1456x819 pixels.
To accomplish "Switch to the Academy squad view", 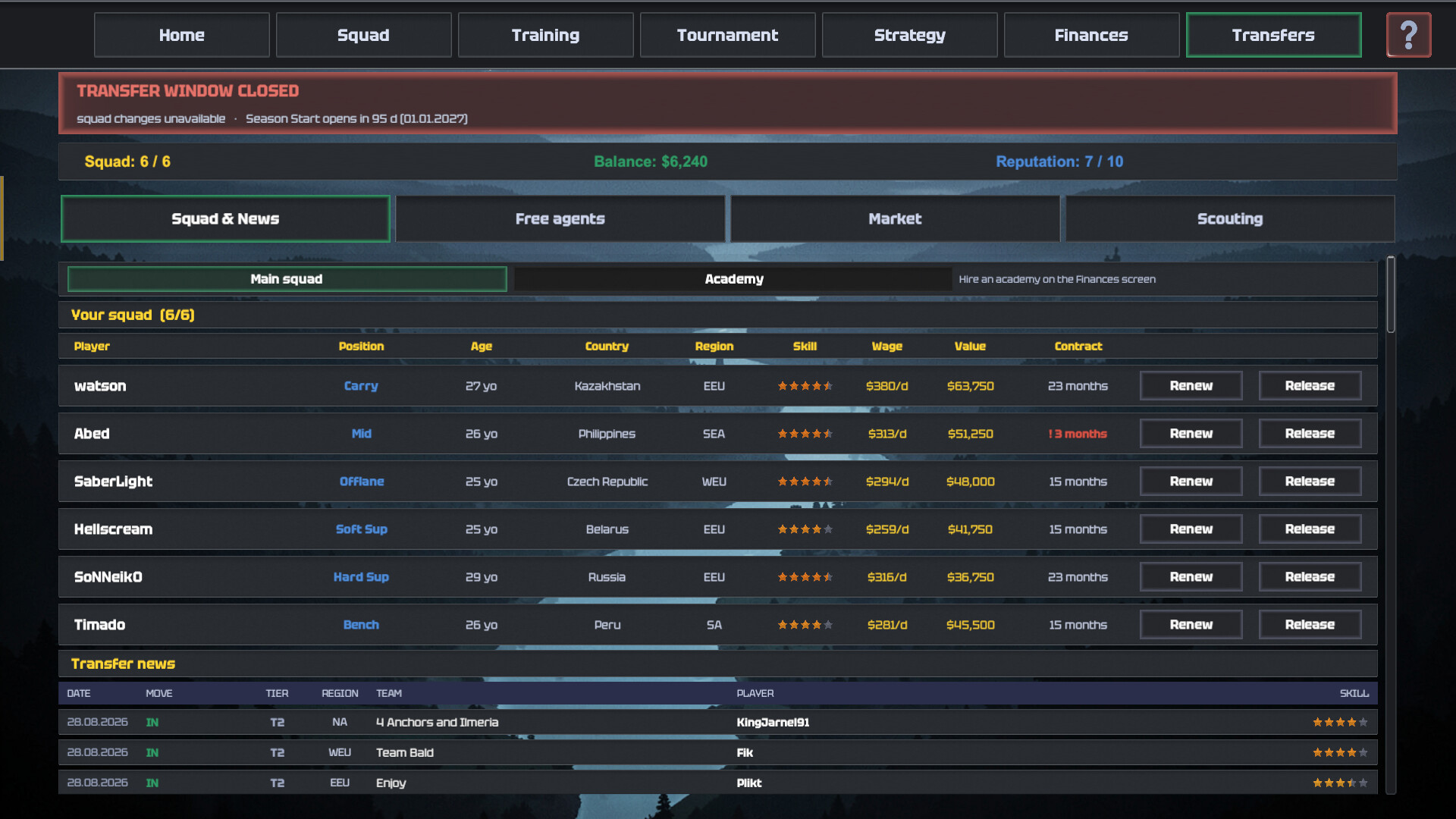I will (x=733, y=279).
